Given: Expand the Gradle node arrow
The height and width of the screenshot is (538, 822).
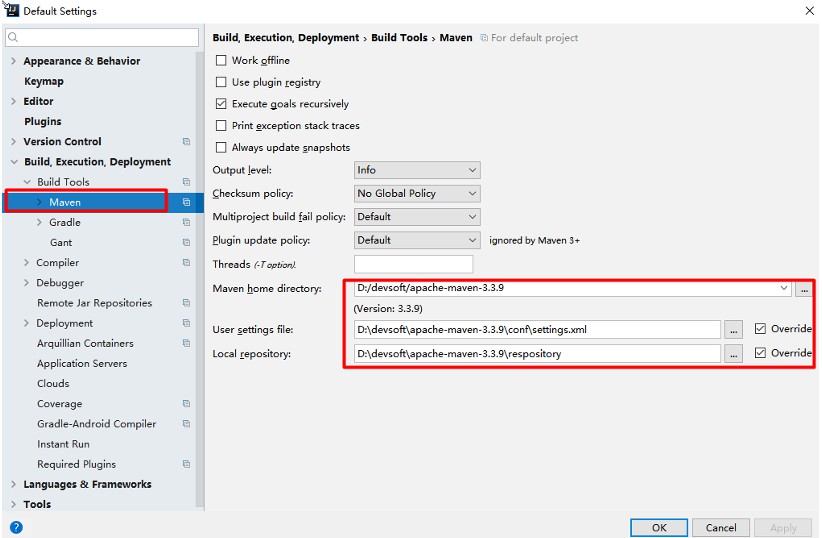Looking at the screenshot, I should [x=39, y=222].
